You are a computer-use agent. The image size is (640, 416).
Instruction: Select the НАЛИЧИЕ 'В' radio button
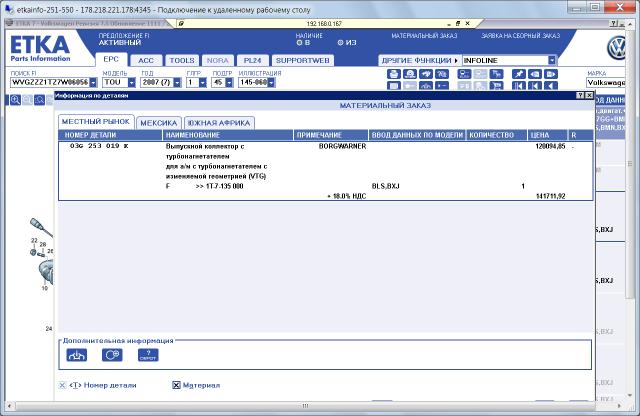coord(299,42)
